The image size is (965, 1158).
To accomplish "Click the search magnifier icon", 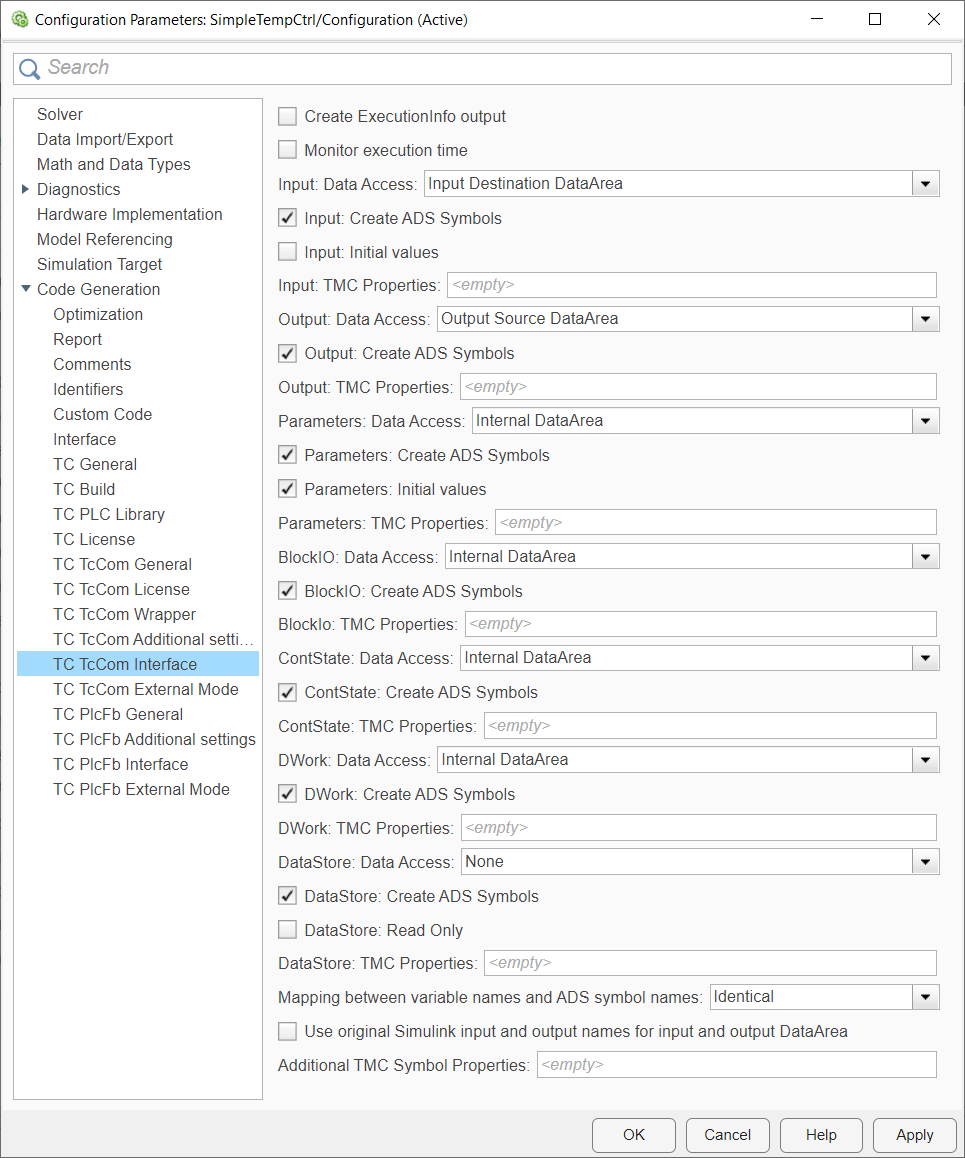I will [x=30, y=69].
